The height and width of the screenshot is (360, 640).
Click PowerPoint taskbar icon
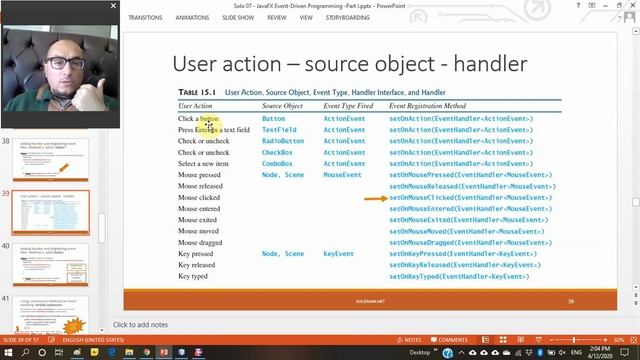(164, 352)
